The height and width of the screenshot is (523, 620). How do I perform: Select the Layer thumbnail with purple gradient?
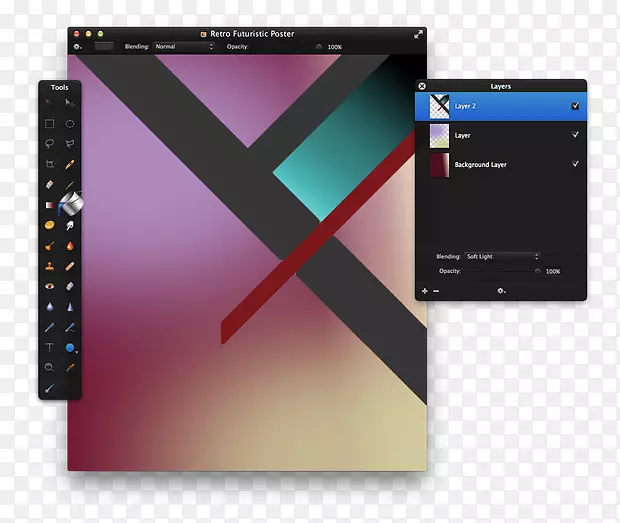(439, 136)
